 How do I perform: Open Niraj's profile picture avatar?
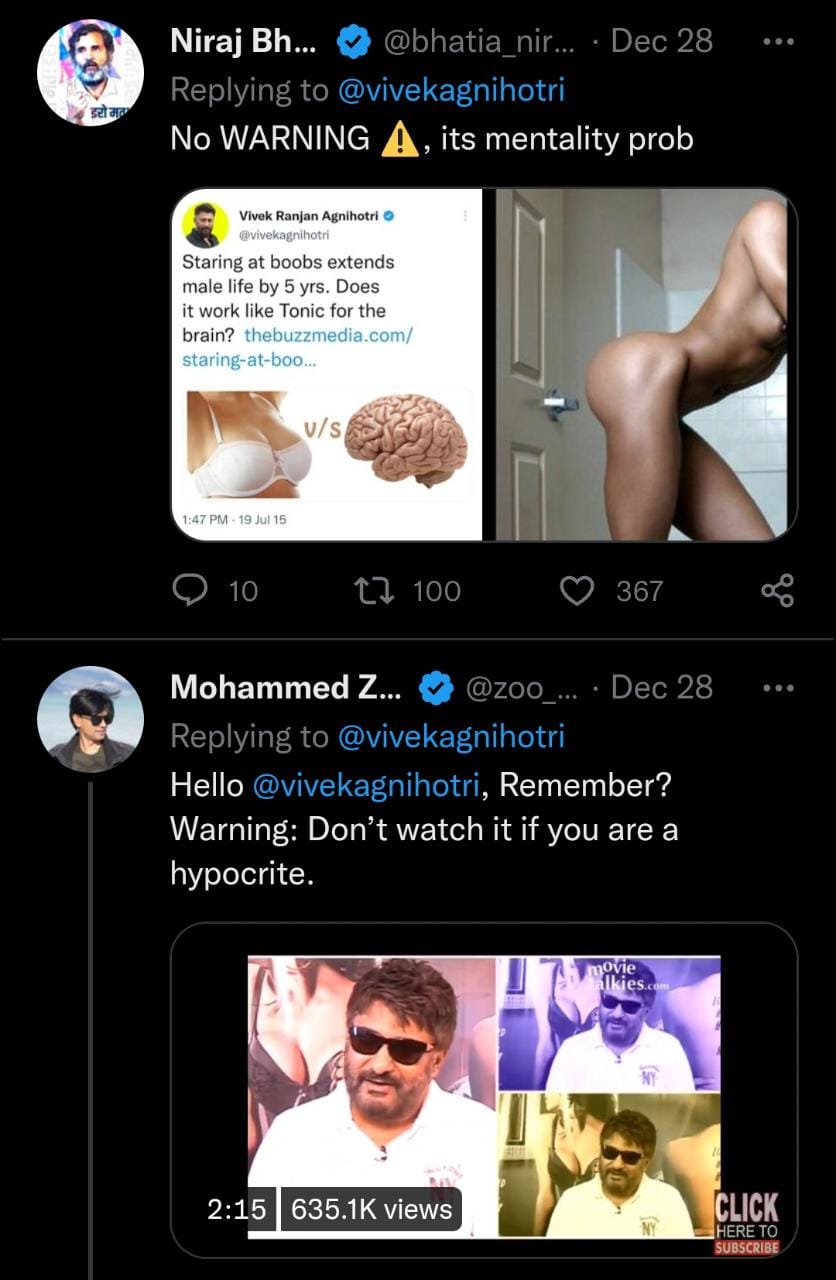click(90, 72)
